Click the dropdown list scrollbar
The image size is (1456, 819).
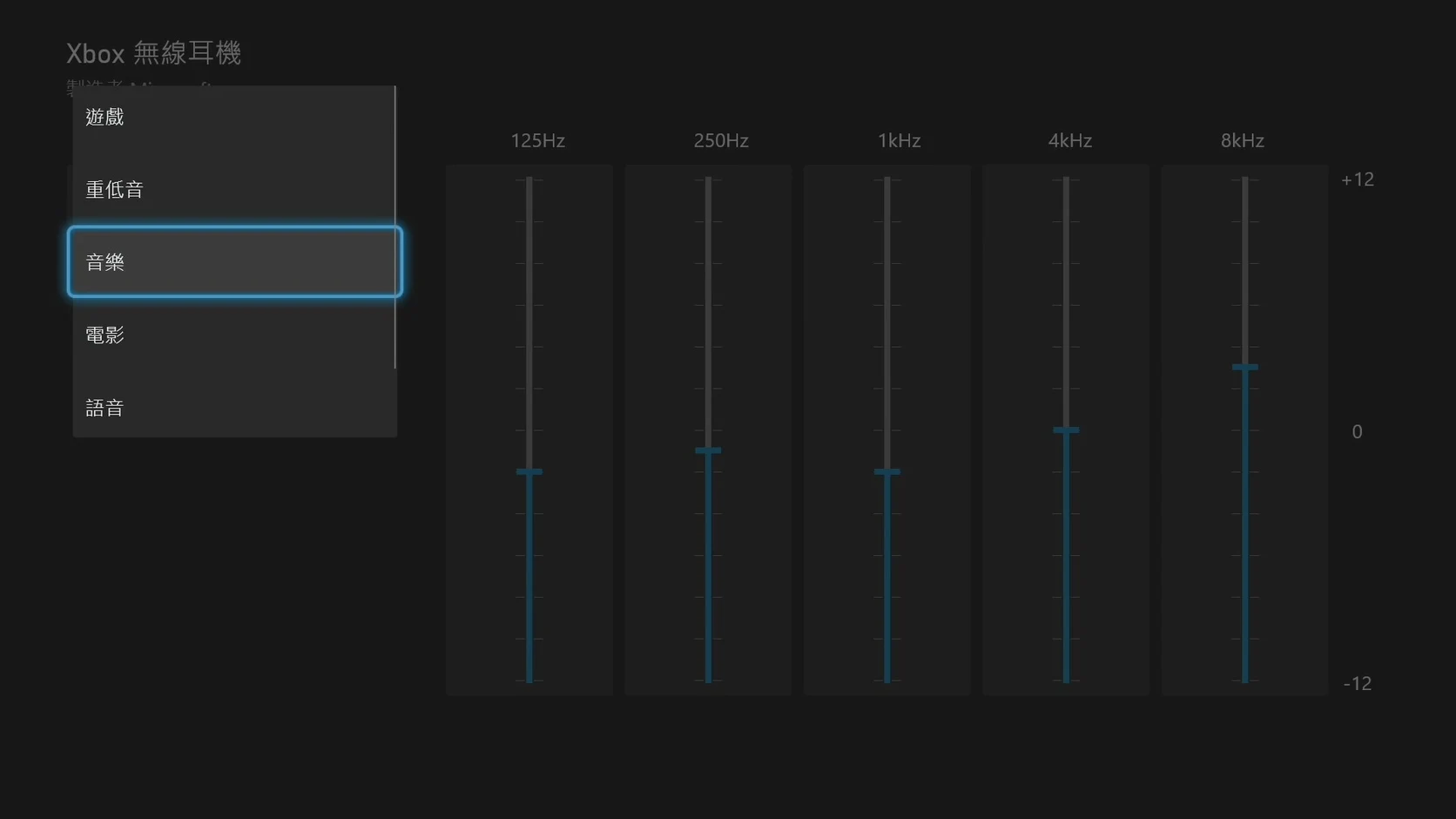395,227
